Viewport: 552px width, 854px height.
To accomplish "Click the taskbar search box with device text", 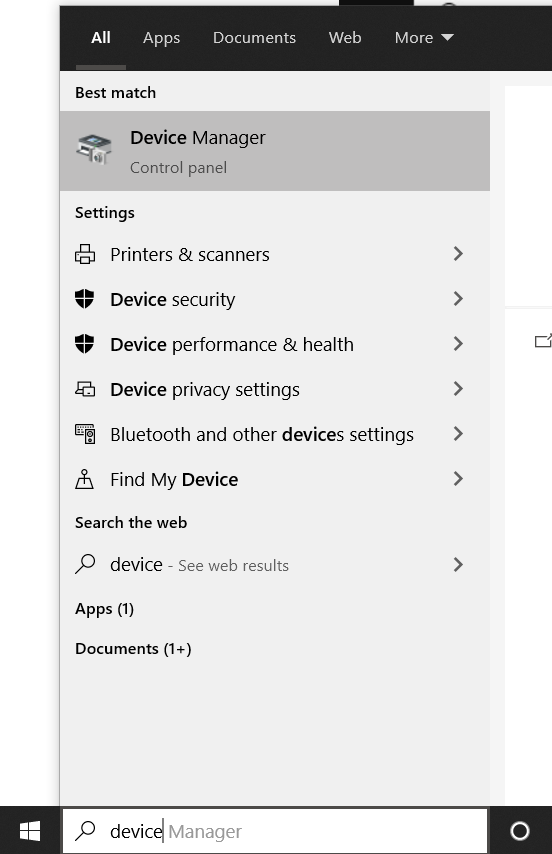I will click(275, 831).
